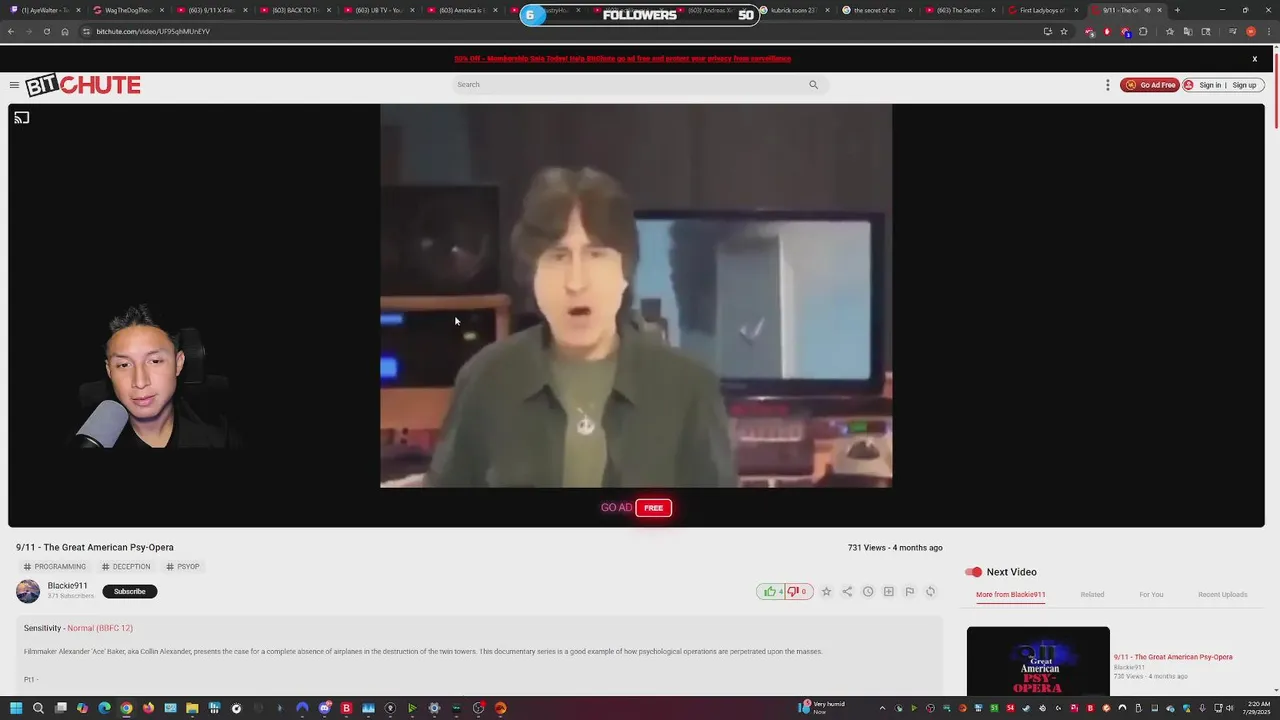The image size is (1280, 720).
Task: Switch to 9/11 X-Files browser tab
Action: (211, 10)
